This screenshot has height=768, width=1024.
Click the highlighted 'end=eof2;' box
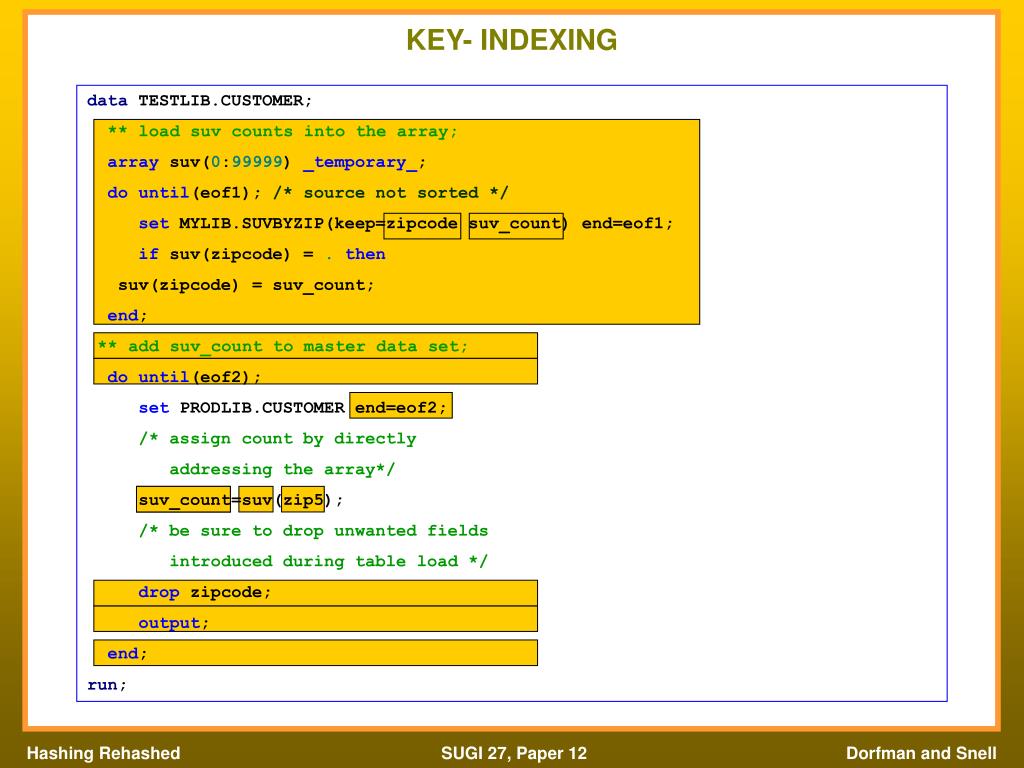coord(401,406)
